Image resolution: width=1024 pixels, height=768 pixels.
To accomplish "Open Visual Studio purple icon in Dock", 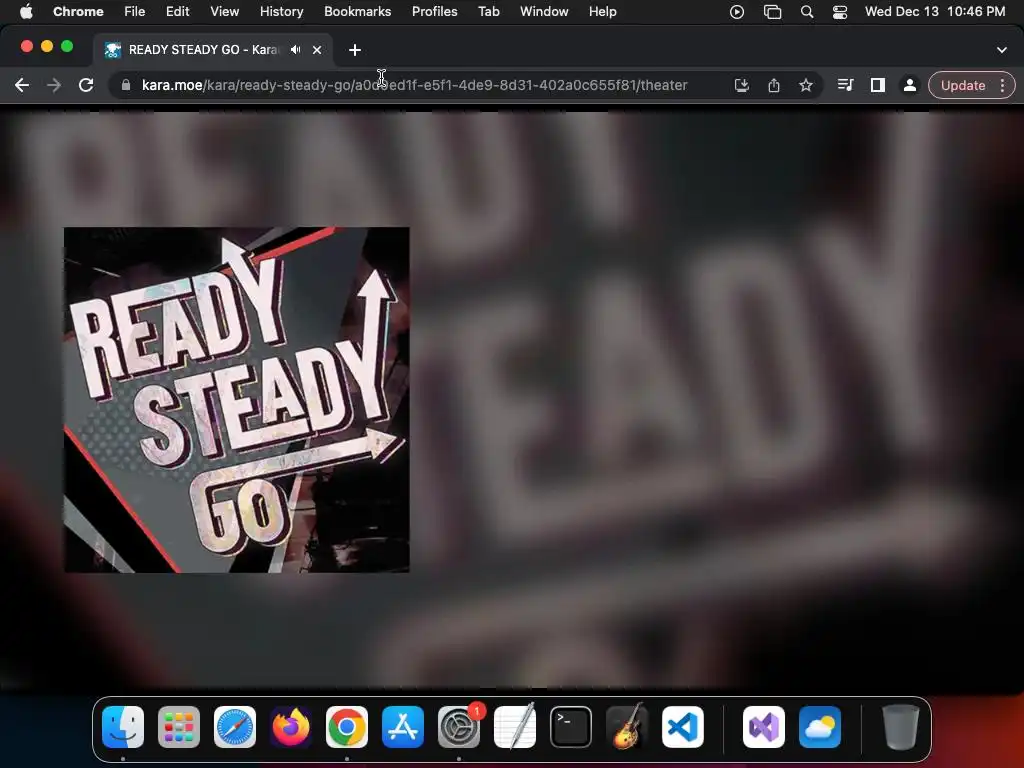I will [x=764, y=727].
